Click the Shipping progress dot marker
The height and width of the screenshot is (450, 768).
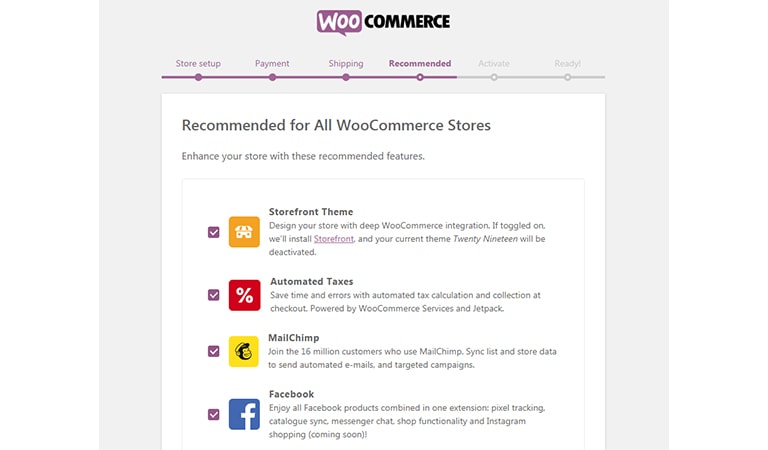pos(346,77)
